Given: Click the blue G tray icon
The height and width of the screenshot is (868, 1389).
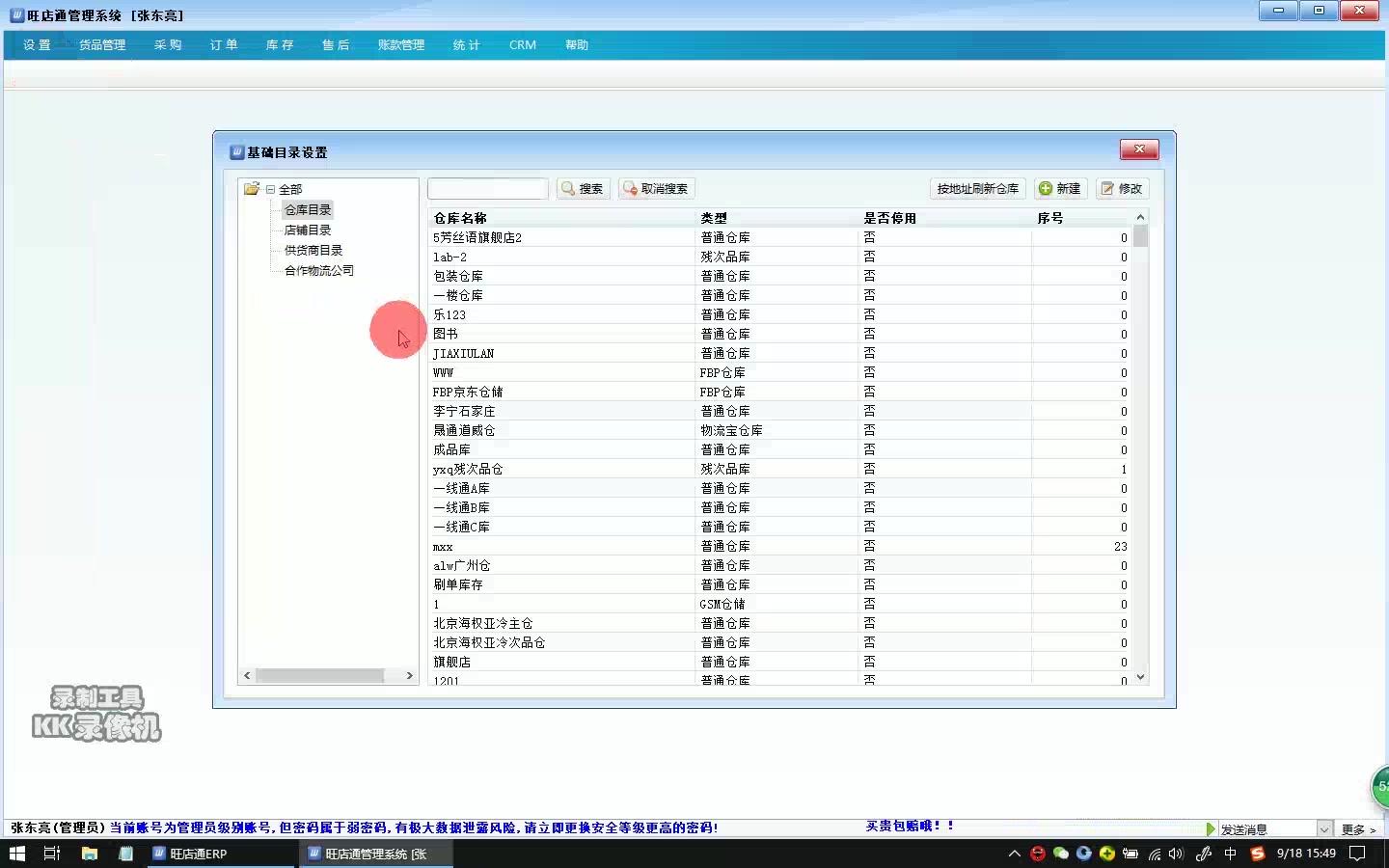Looking at the screenshot, I should coord(1084,854).
